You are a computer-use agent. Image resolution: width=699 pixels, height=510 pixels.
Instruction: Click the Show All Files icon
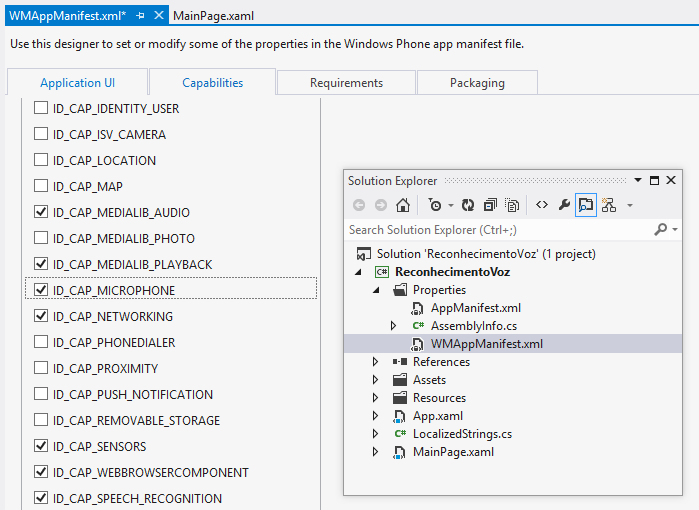[512, 205]
